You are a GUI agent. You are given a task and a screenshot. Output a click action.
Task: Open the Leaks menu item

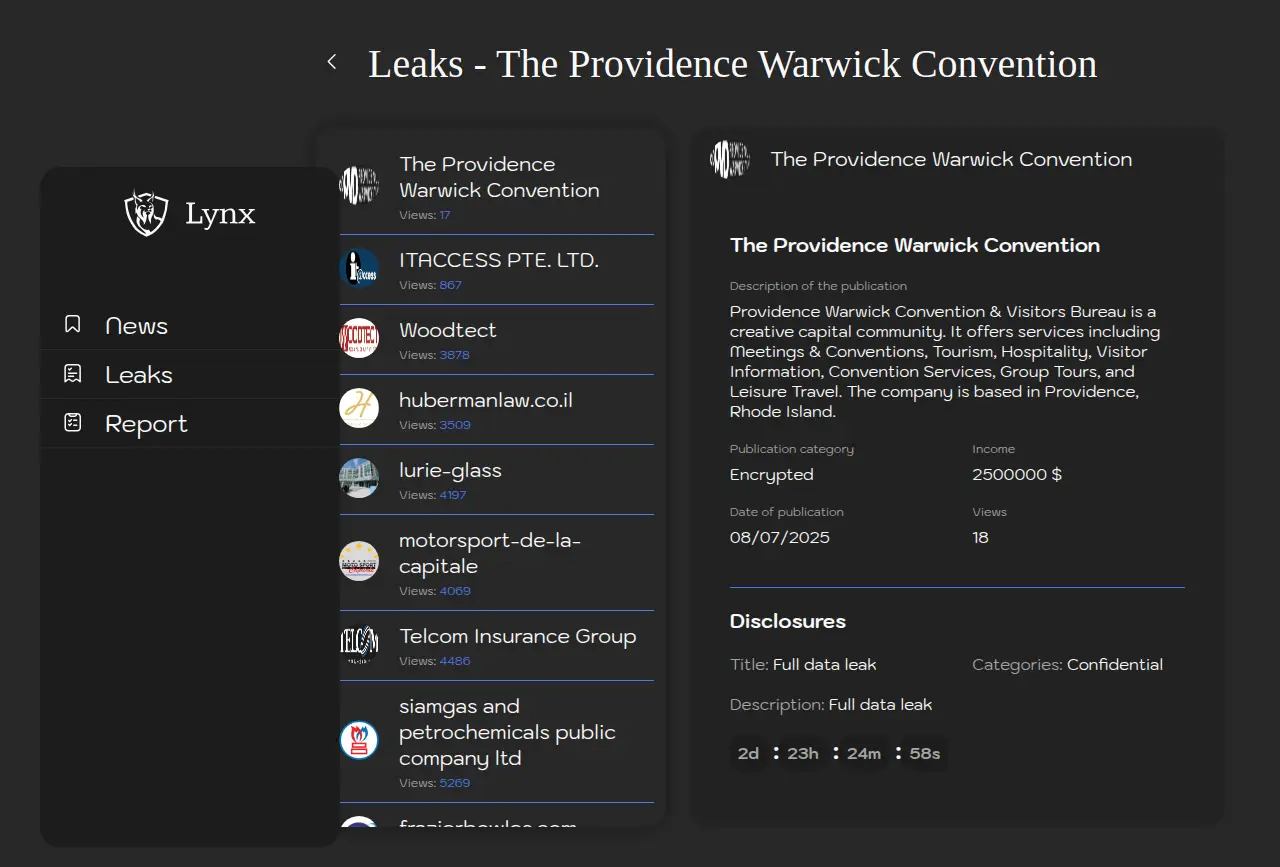click(139, 375)
